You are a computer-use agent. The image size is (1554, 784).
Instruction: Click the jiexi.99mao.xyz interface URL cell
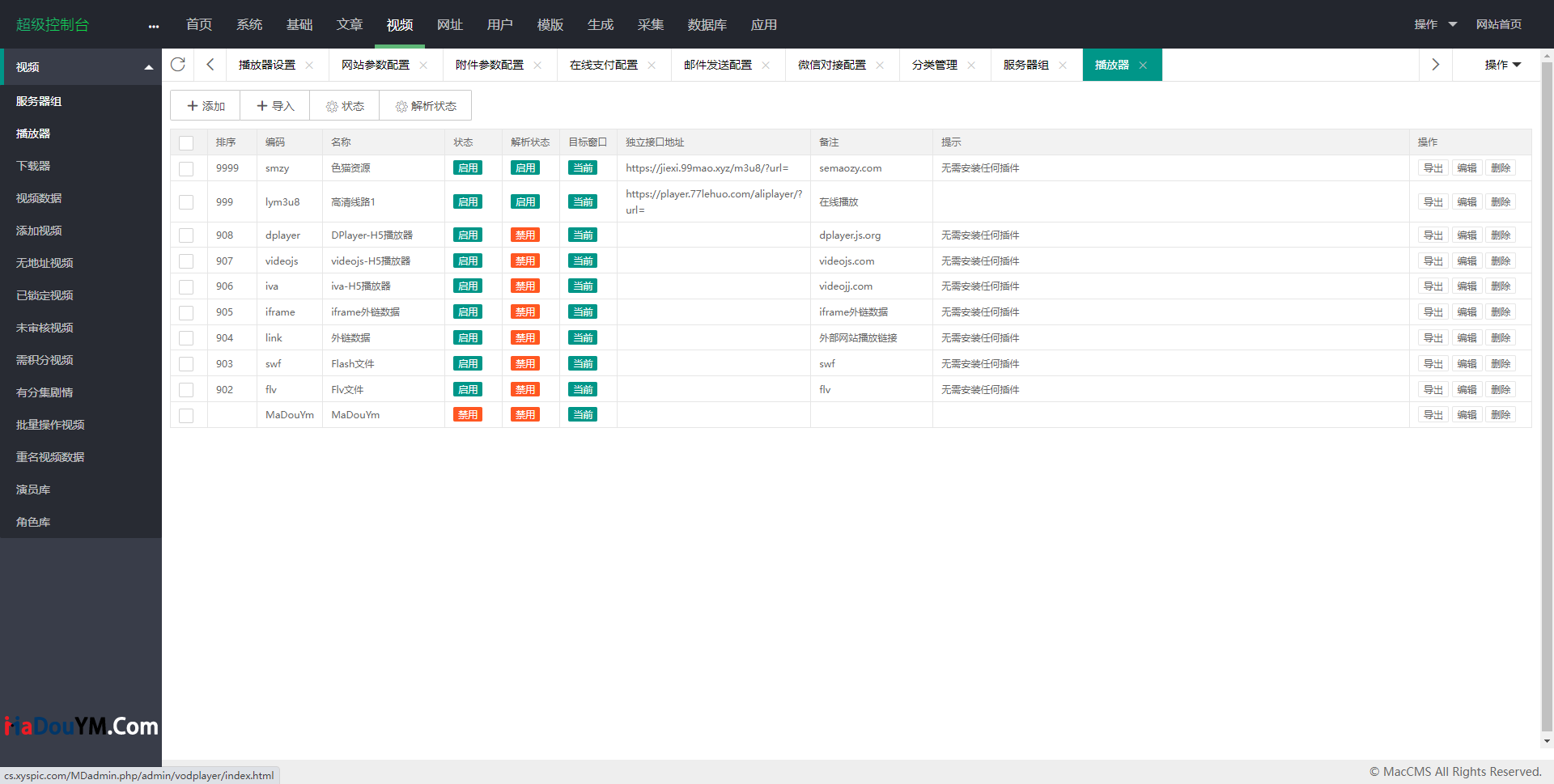pos(713,168)
